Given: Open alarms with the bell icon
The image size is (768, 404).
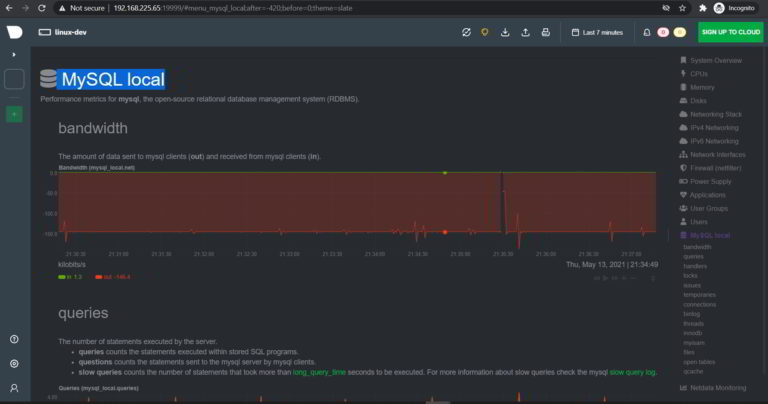Looking at the screenshot, I should [x=647, y=32].
